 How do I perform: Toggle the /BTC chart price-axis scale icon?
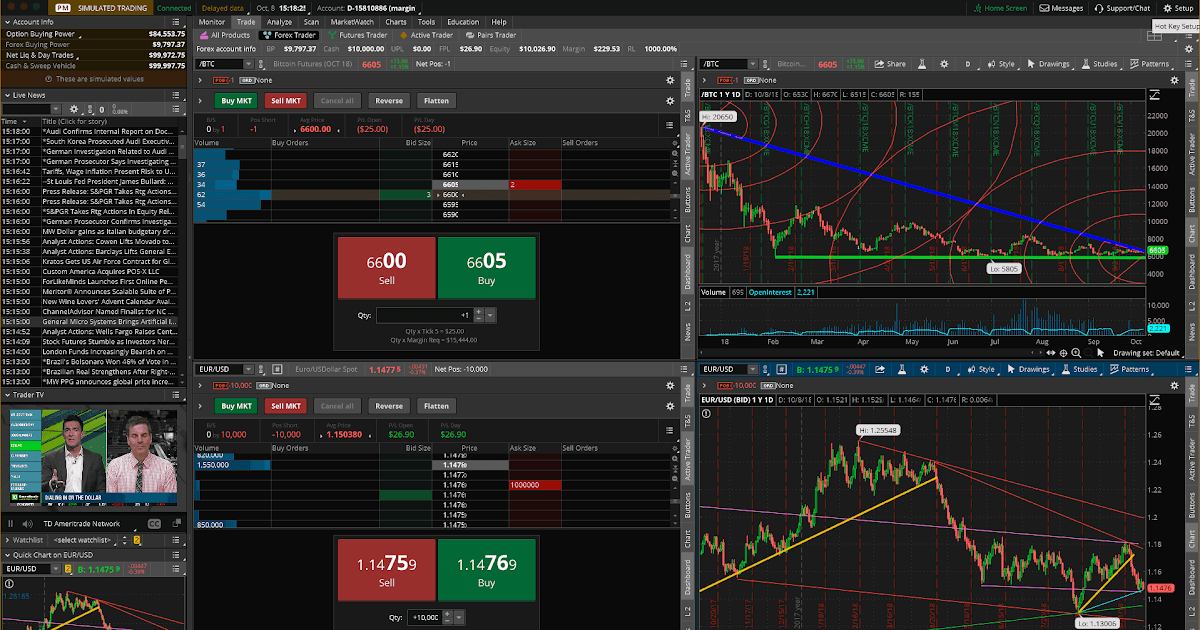click(x=1155, y=94)
